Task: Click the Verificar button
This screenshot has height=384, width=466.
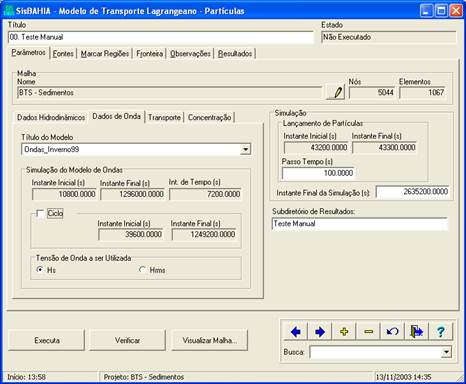Action: [127, 340]
